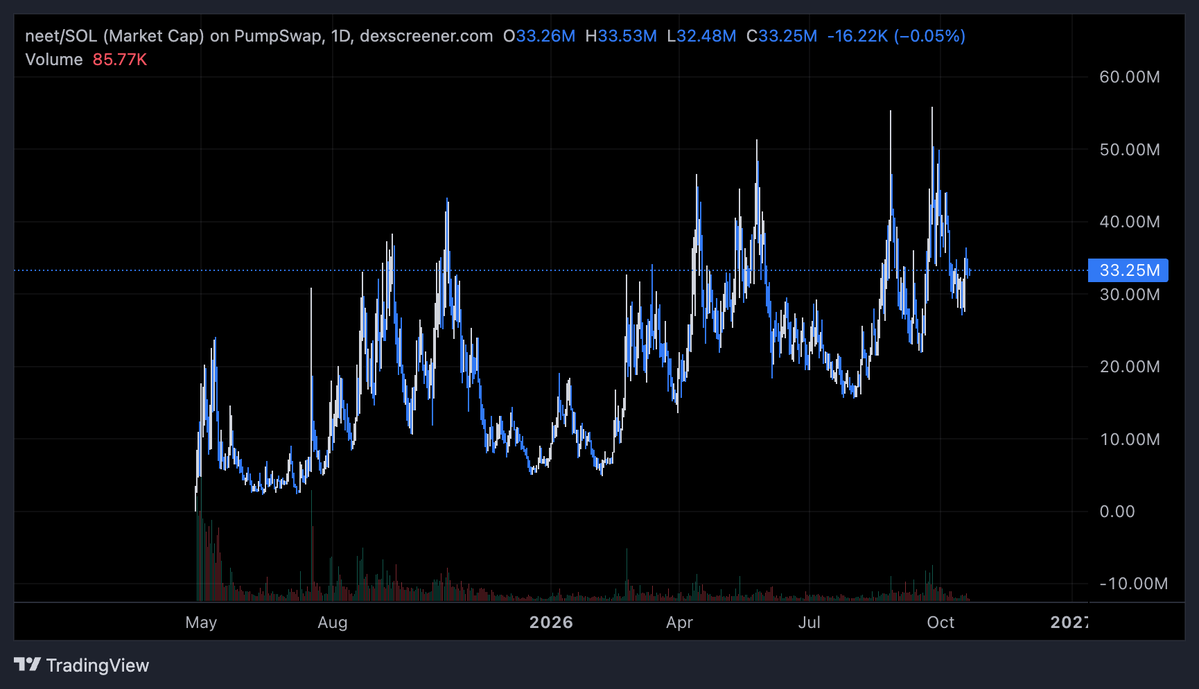Click the 0.00 price axis label
The width and height of the screenshot is (1199, 689).
pos(1117,512)
